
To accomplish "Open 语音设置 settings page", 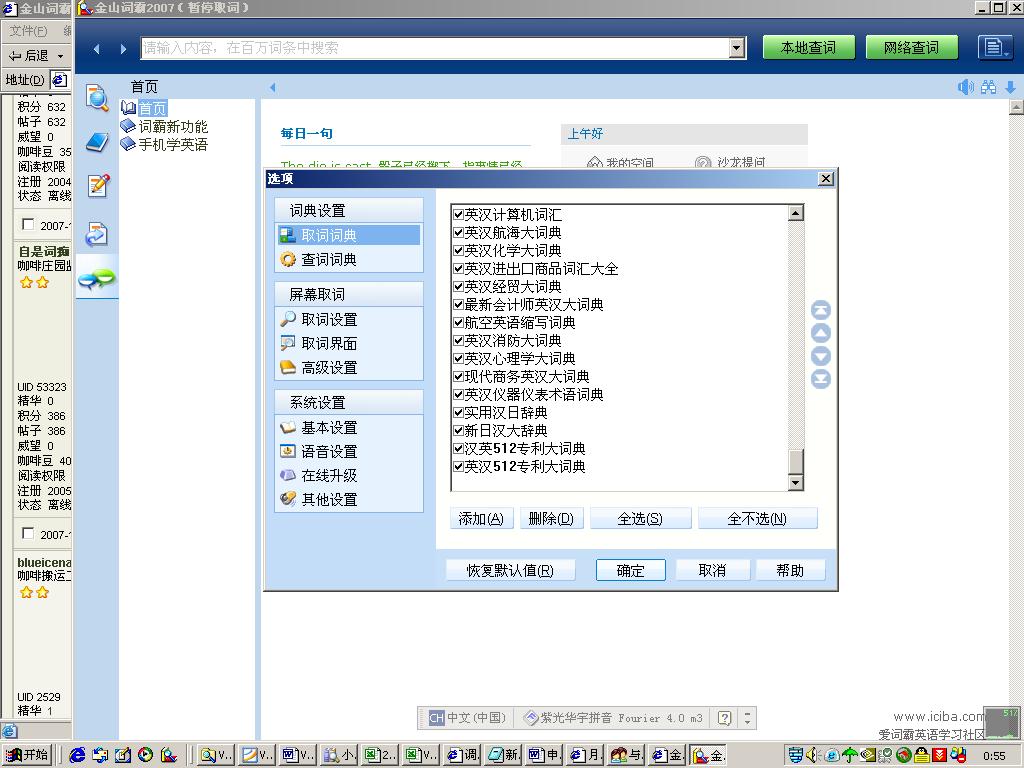I will coord(329,452).
